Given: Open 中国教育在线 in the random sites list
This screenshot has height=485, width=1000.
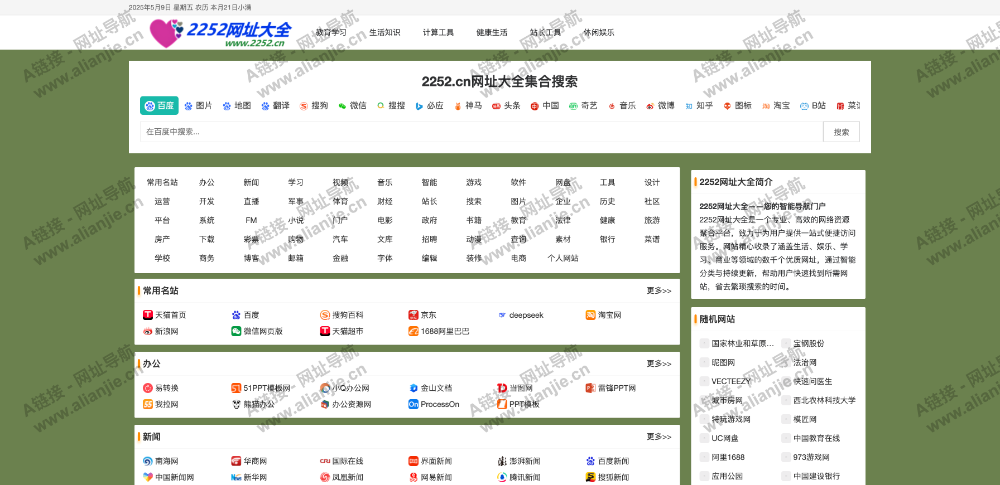Looking at the screenshot, I should coord(816,438).
